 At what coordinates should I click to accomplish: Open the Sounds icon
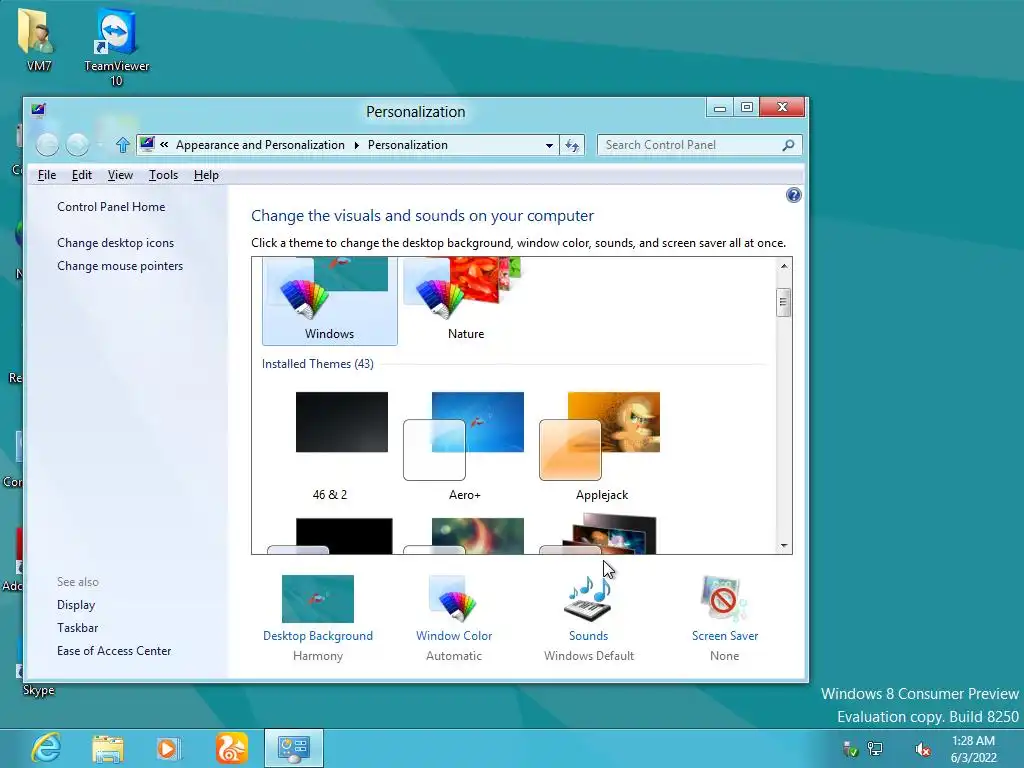588,598
